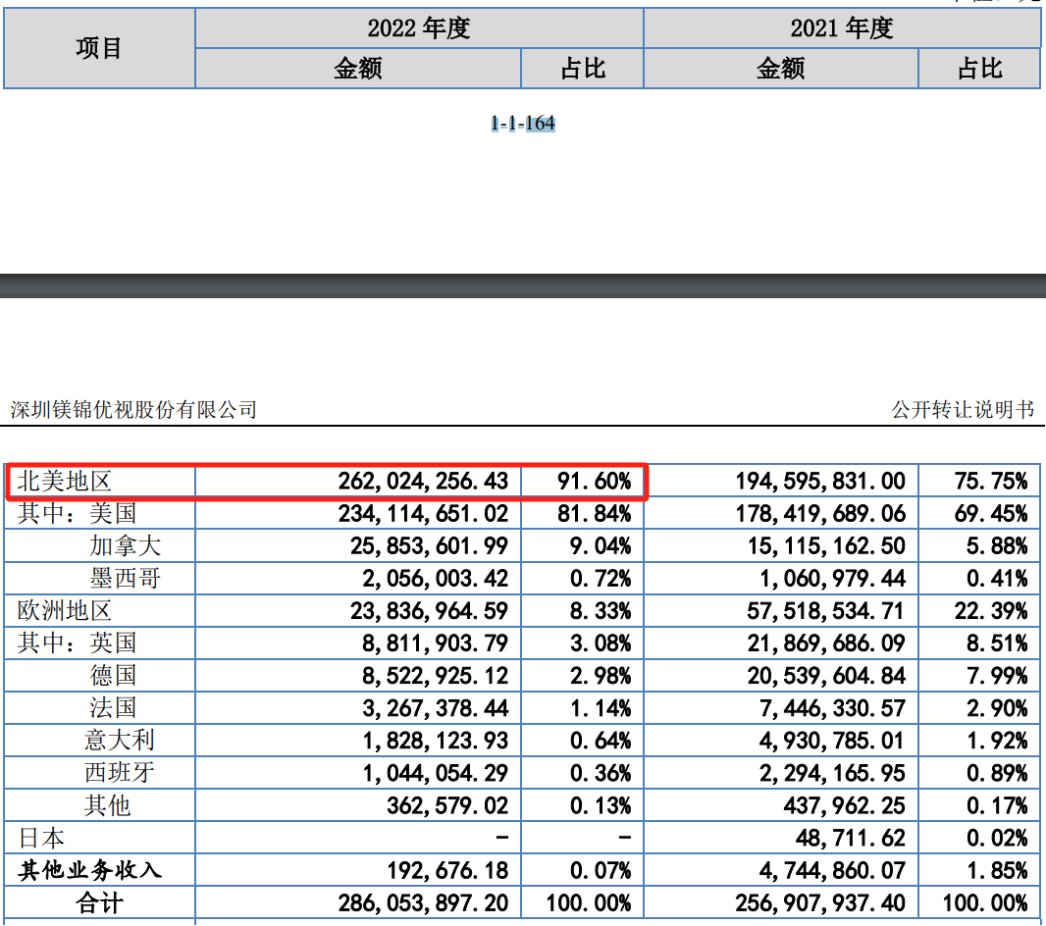The width and height of the screenshot is (1046, 926).
Task: Click 占比 header under 2022 年度
Action: point(582,68)
